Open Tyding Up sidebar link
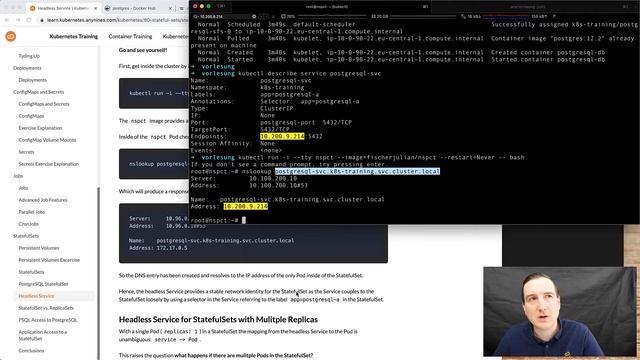 click(x=29, y=56)
